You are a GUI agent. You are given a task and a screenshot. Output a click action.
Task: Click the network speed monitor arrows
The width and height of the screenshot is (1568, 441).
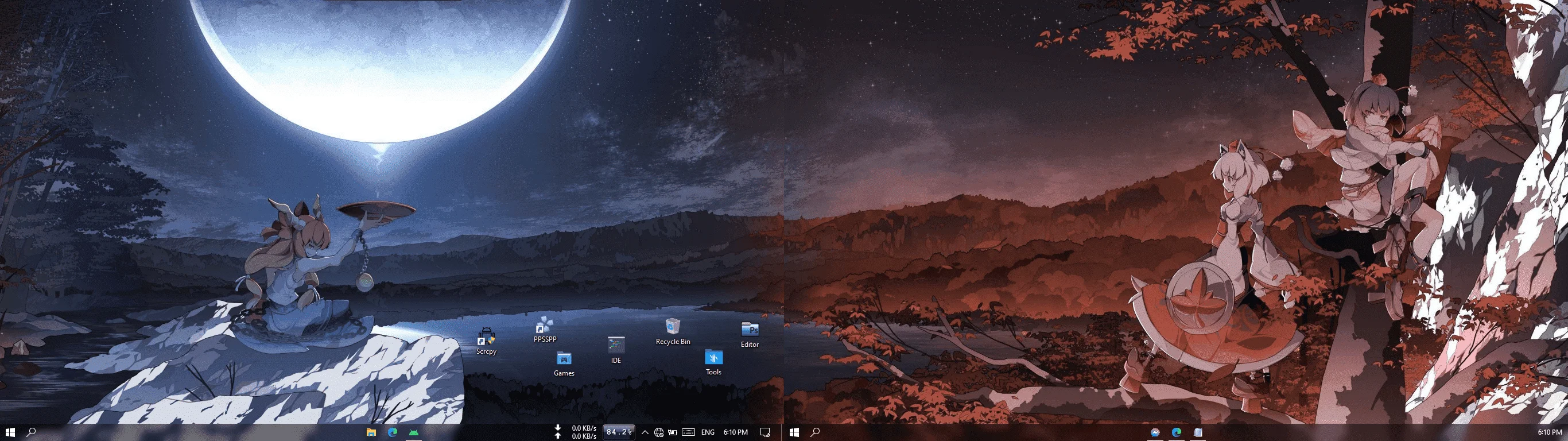click(557, 432)
